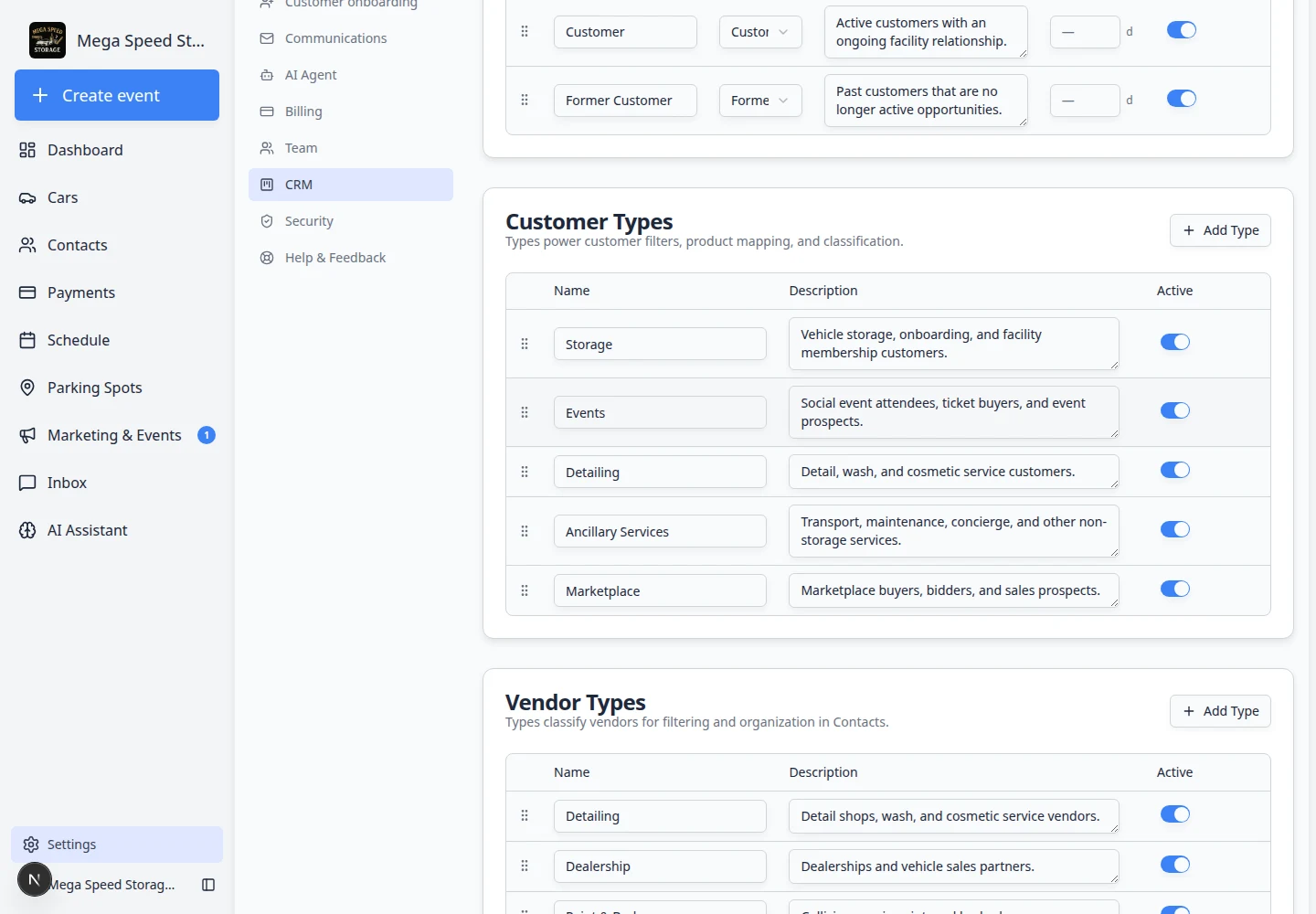
Task: Click the Schedule calendar icon
Action: [27, 340]
